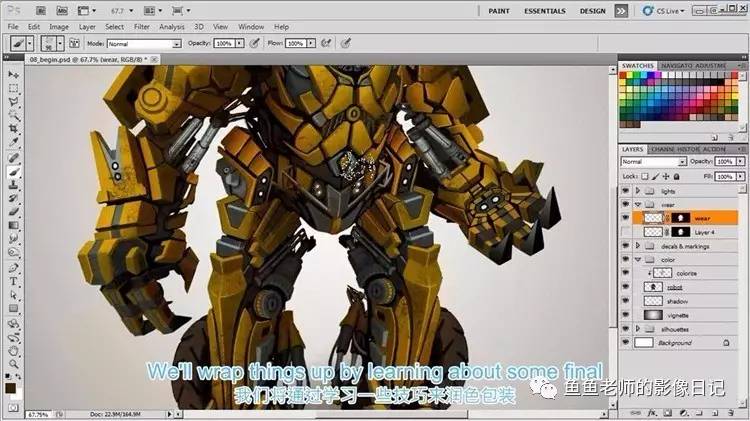Open Brush Preset picker arrow
The image size is (750, 421).
pyautogui.click(x=60, y=43)
